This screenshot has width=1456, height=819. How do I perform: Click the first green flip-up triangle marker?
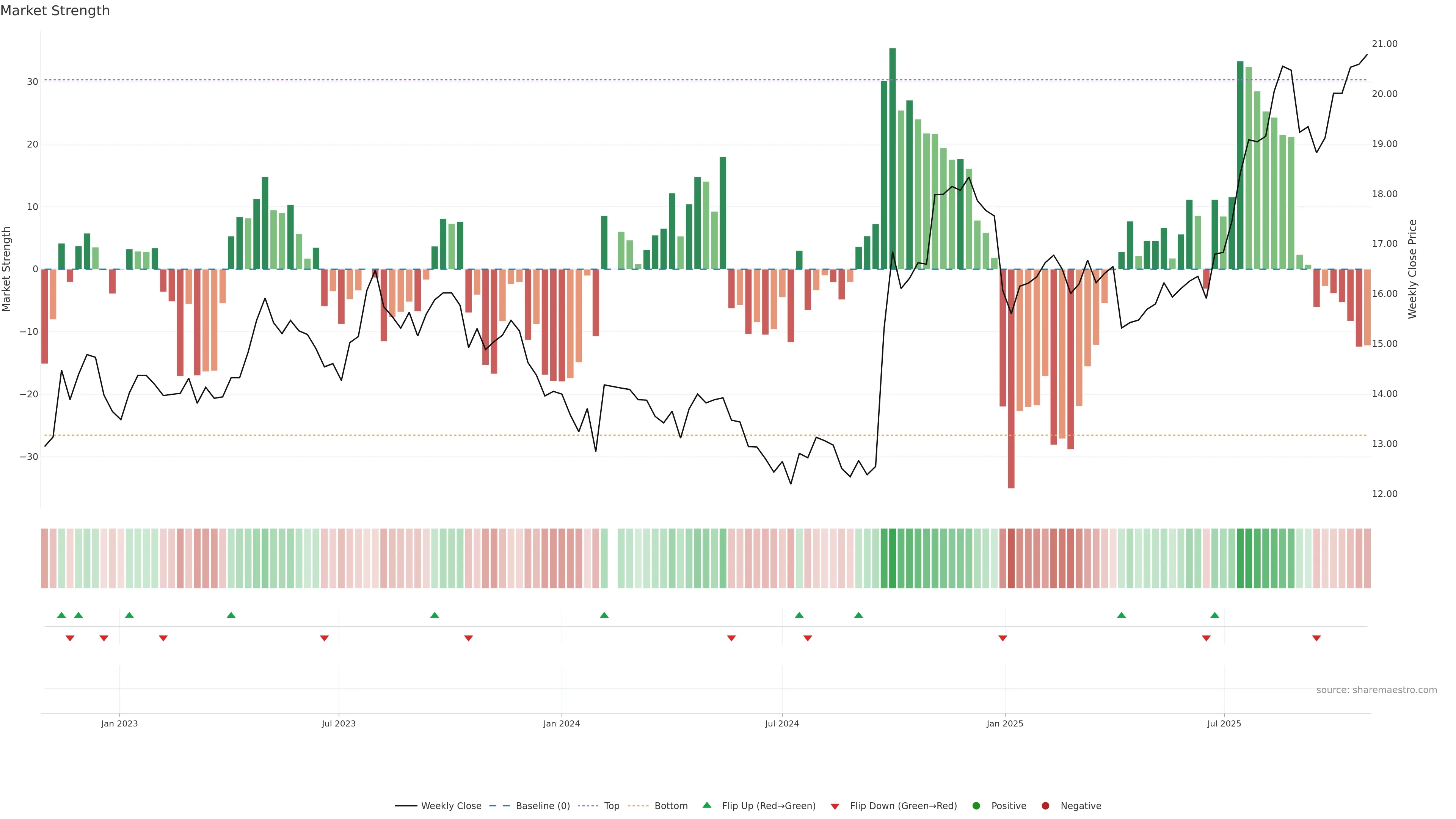(61, 615)
